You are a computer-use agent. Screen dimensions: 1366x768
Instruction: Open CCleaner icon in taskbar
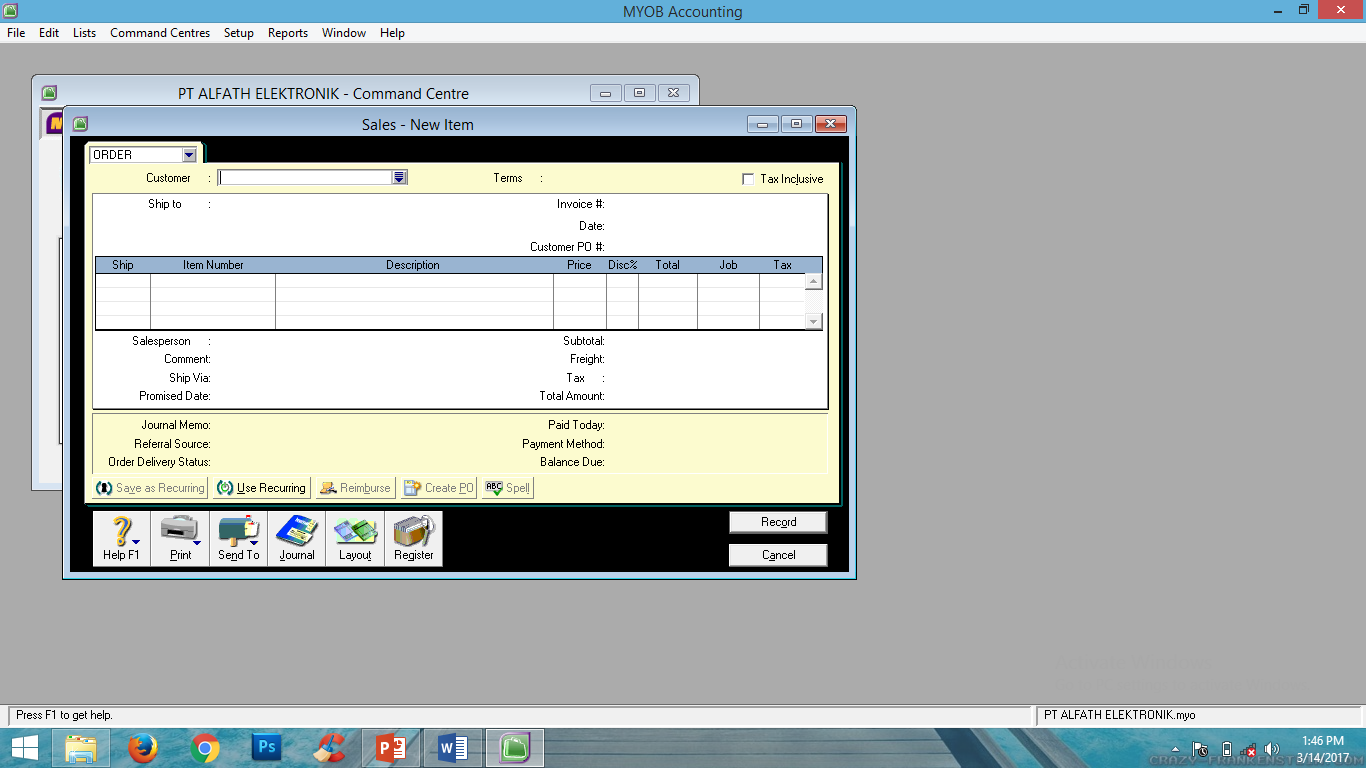329,748
